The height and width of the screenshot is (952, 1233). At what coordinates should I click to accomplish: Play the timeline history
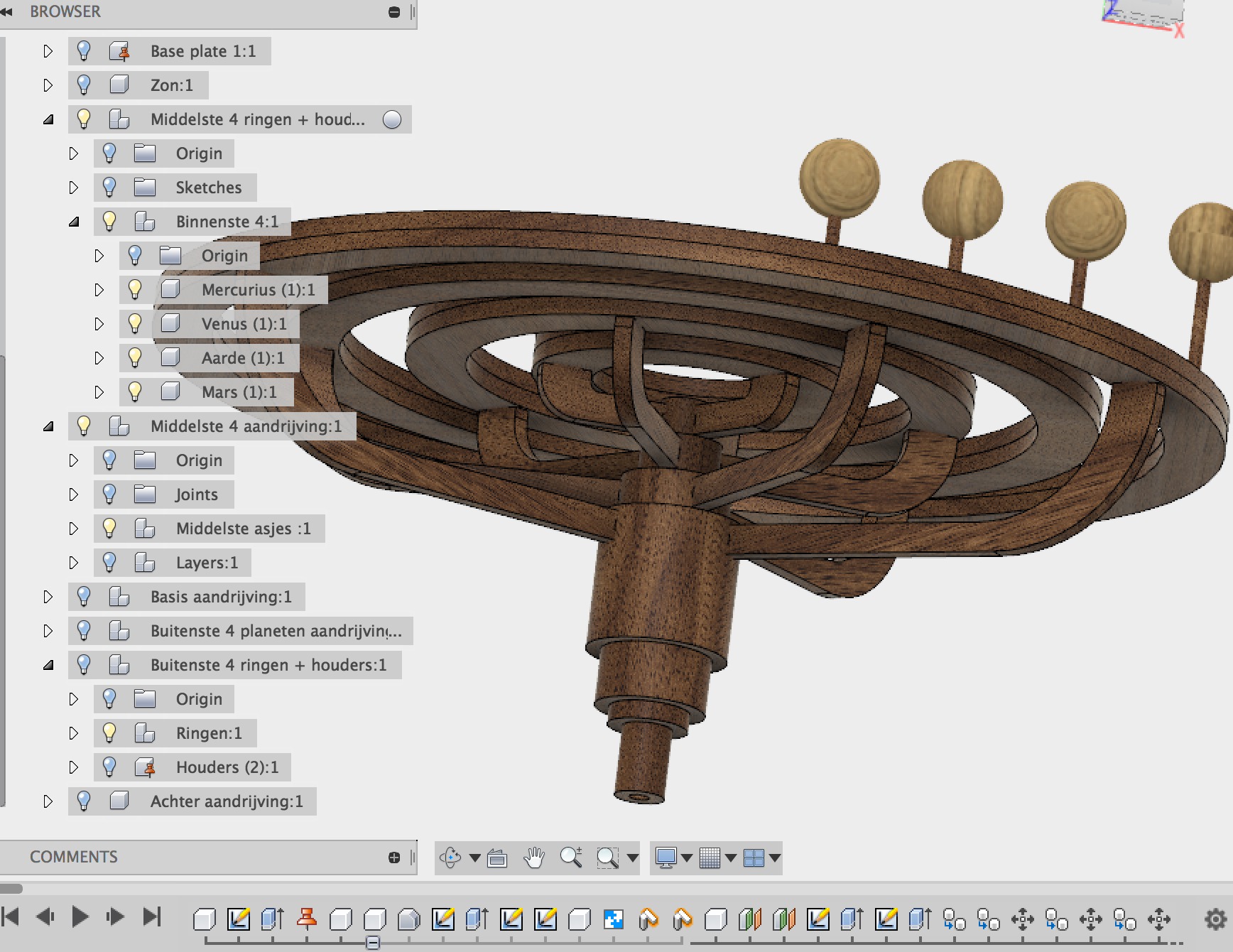[80, 916]
